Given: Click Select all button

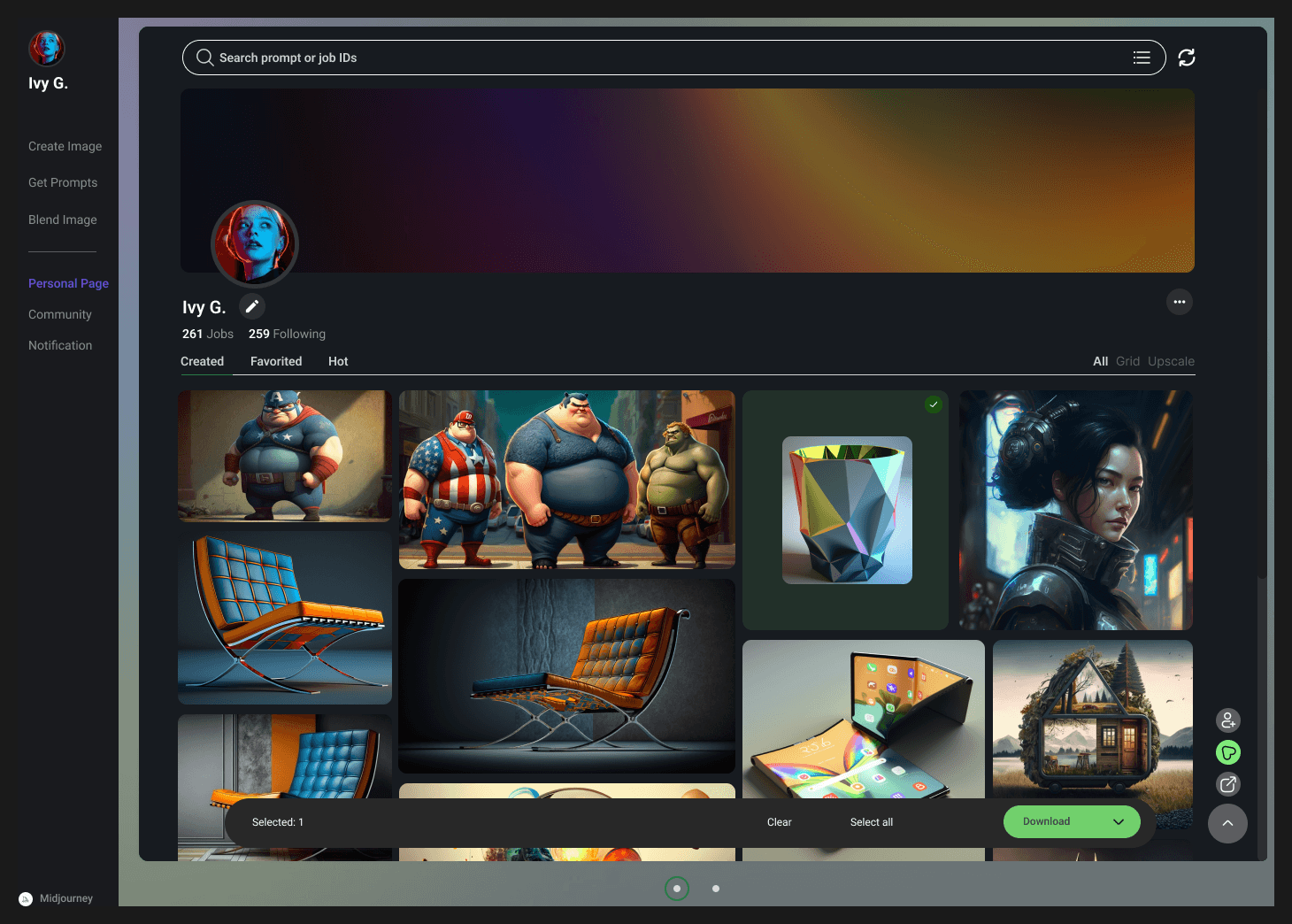Looking at the screenshot, I should pos(872,822).
